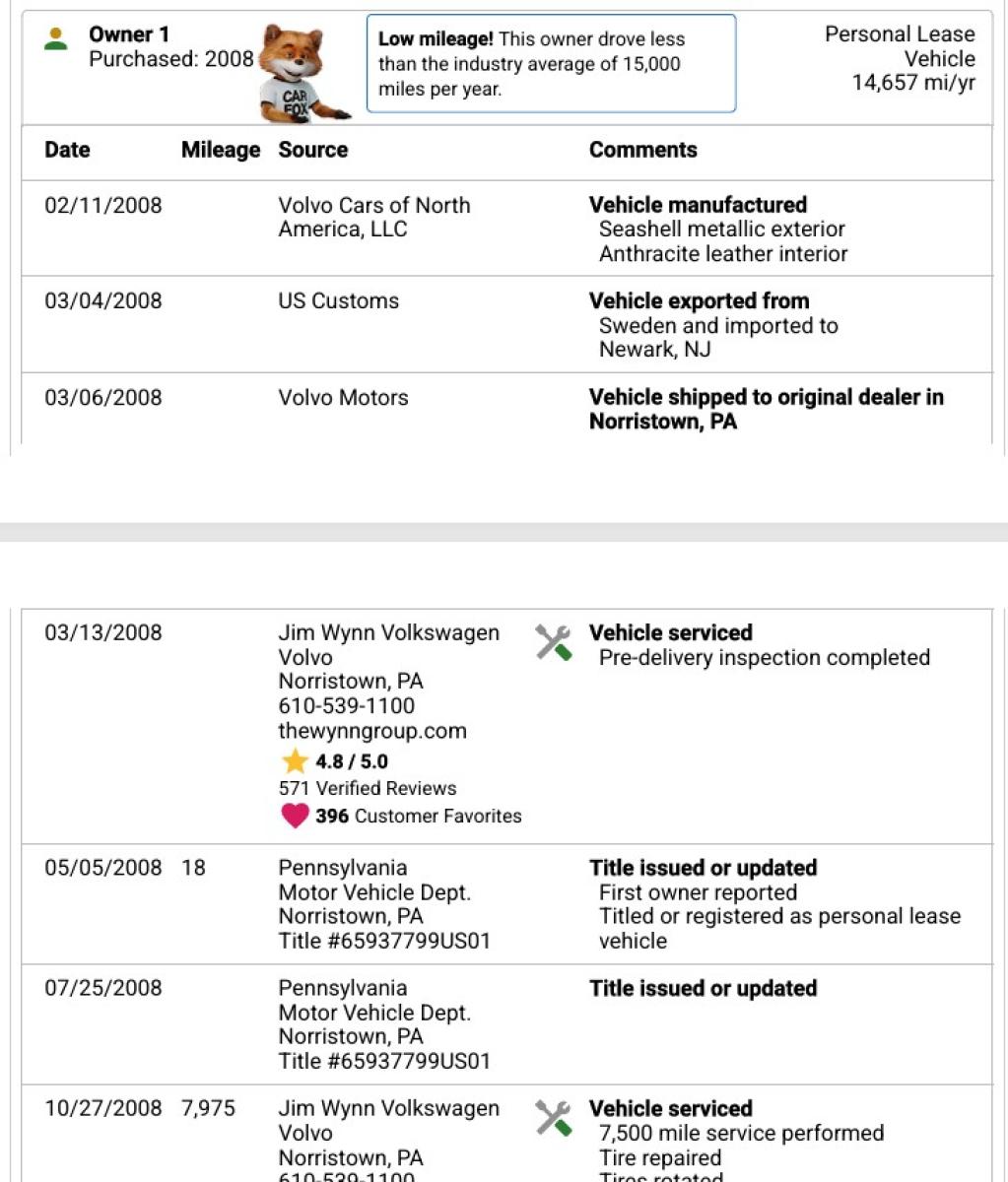Click the Owner 1 person icon
1008x1182 pixels.
click(x=57, y=38)
